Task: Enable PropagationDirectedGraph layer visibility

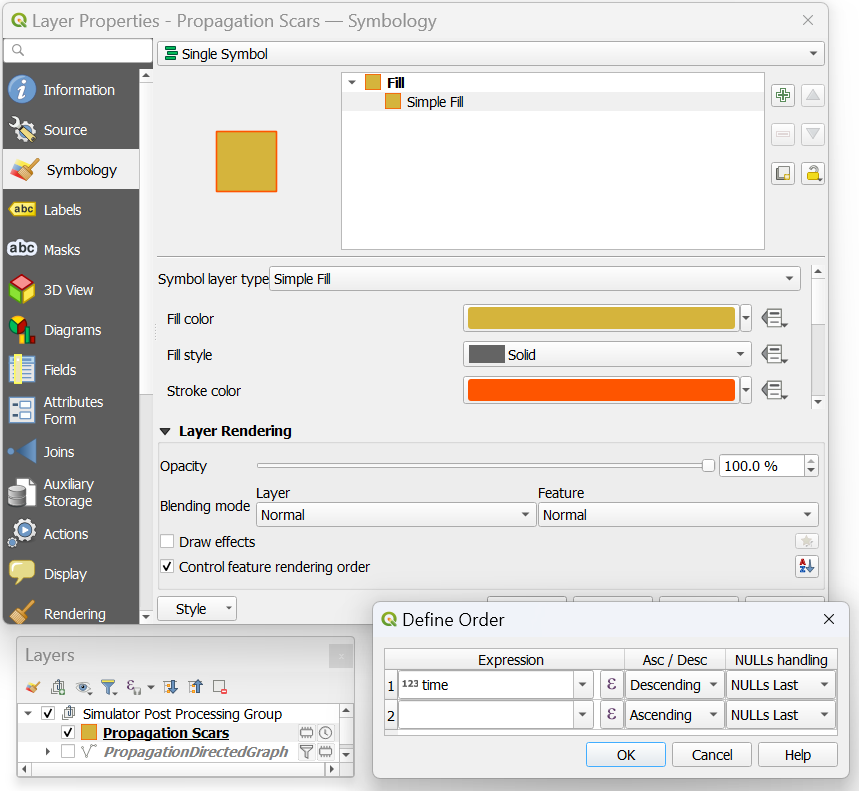Action: tap(68, 751)
